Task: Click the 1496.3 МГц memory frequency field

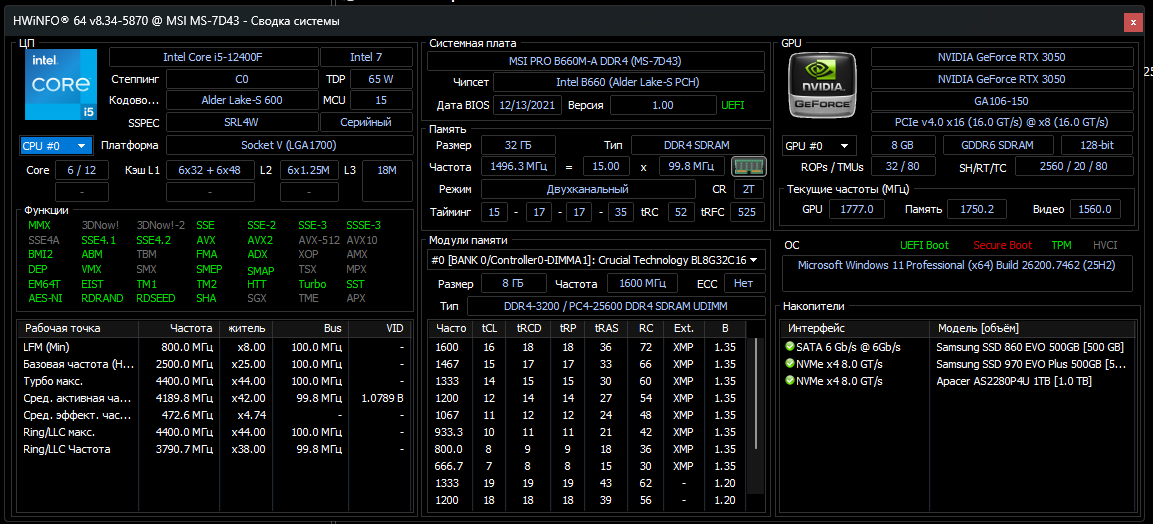Action: point(518,167)
